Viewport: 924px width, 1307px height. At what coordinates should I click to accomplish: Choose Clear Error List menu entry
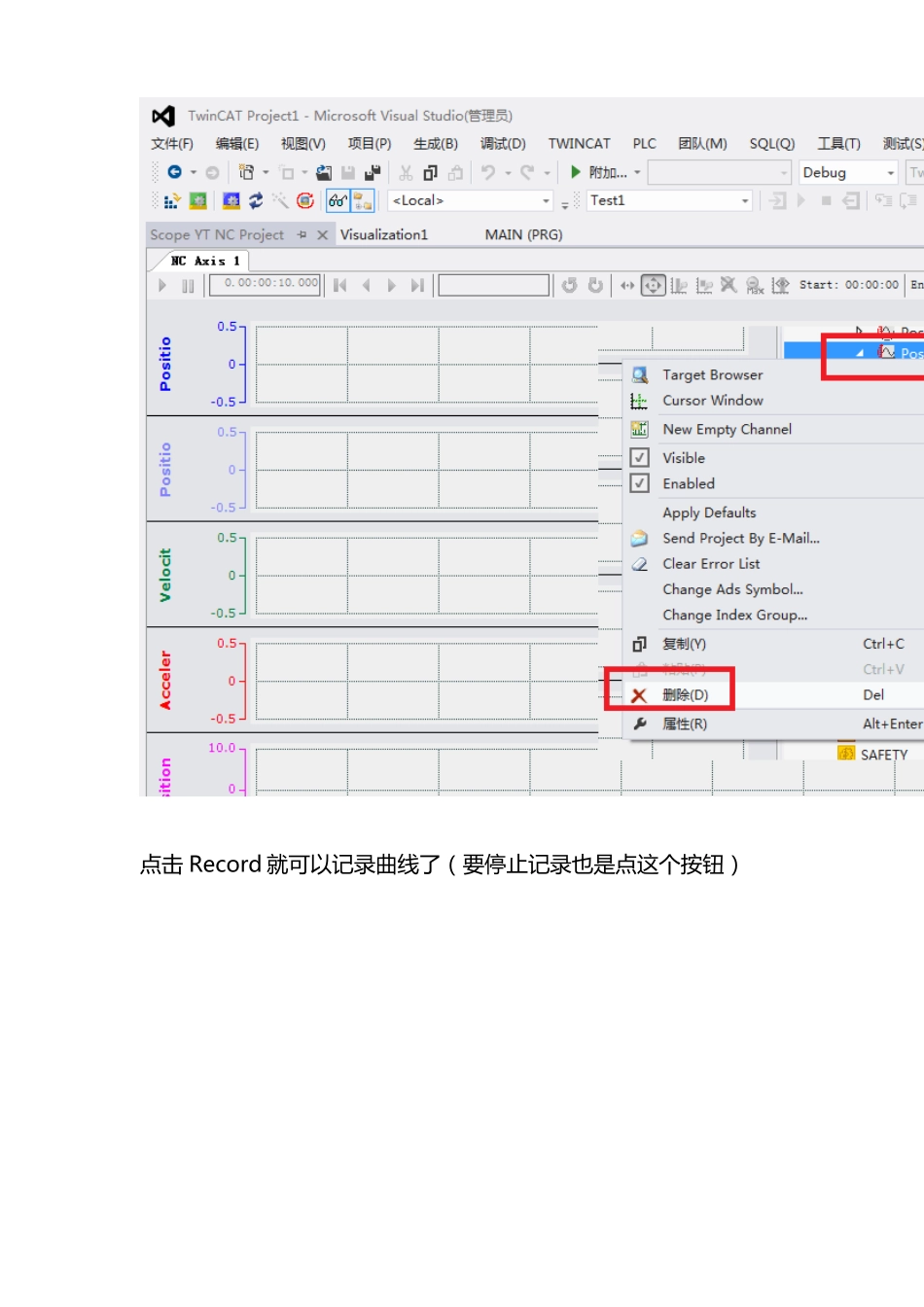tap(711, 564)
